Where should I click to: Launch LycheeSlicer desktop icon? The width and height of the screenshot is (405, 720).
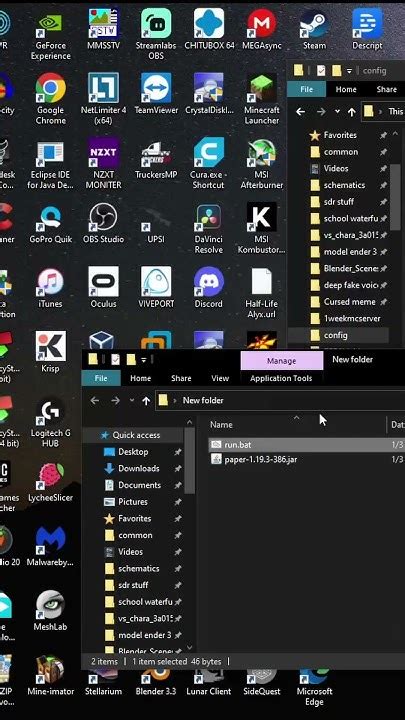pos(51,481)
